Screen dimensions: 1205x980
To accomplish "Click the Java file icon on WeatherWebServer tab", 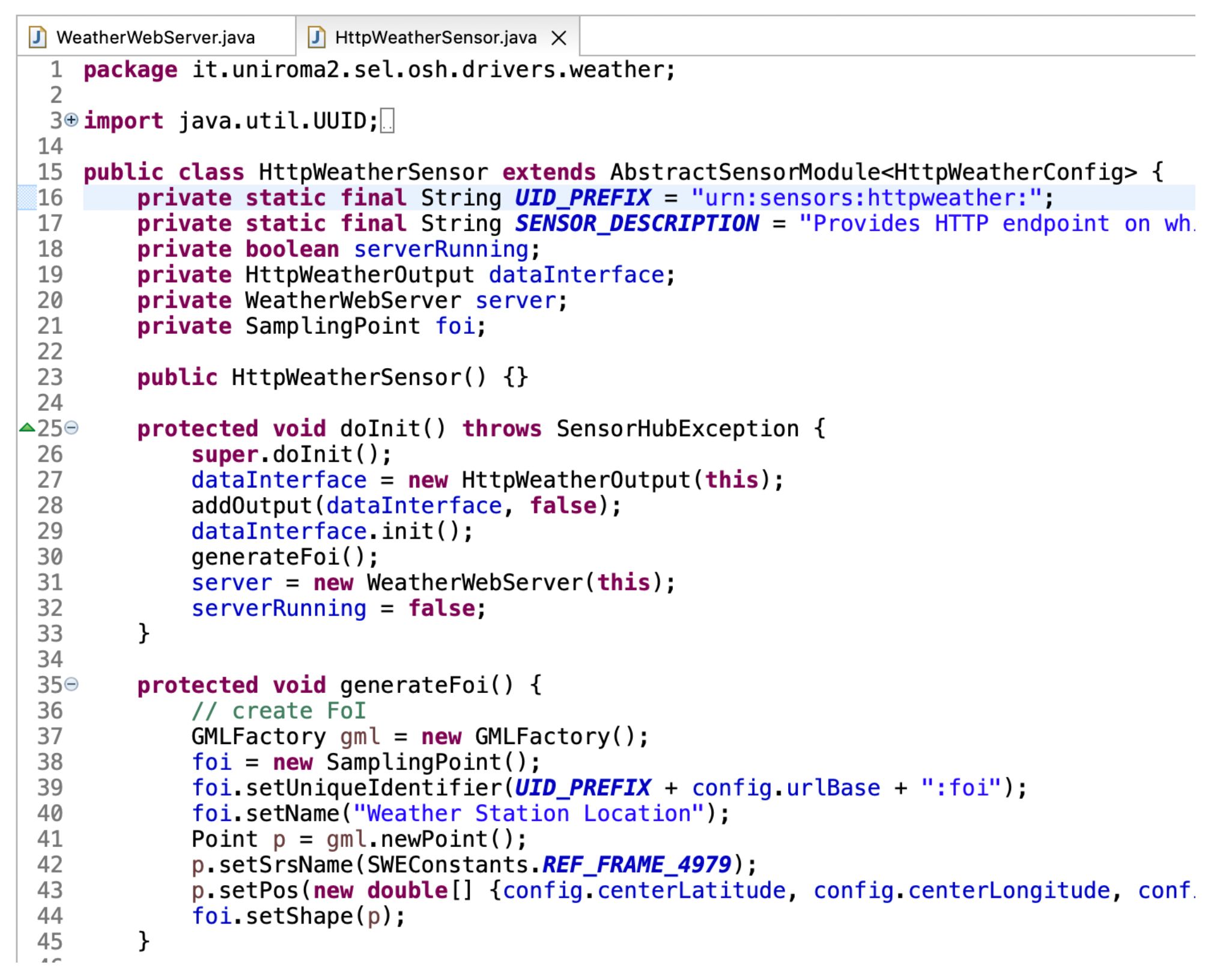I will (x=38, y=37).
